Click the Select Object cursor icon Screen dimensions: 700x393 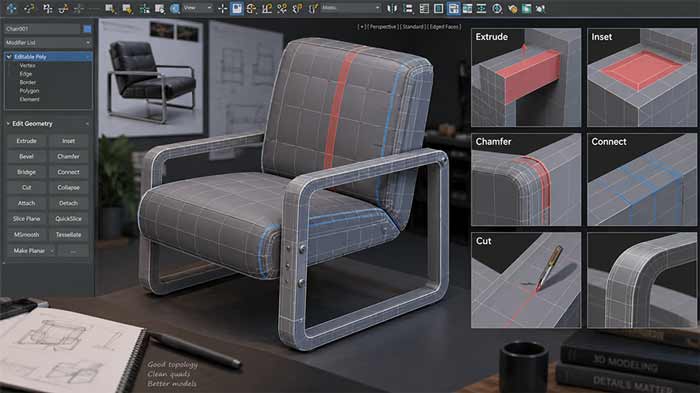[x=110, y=8]
